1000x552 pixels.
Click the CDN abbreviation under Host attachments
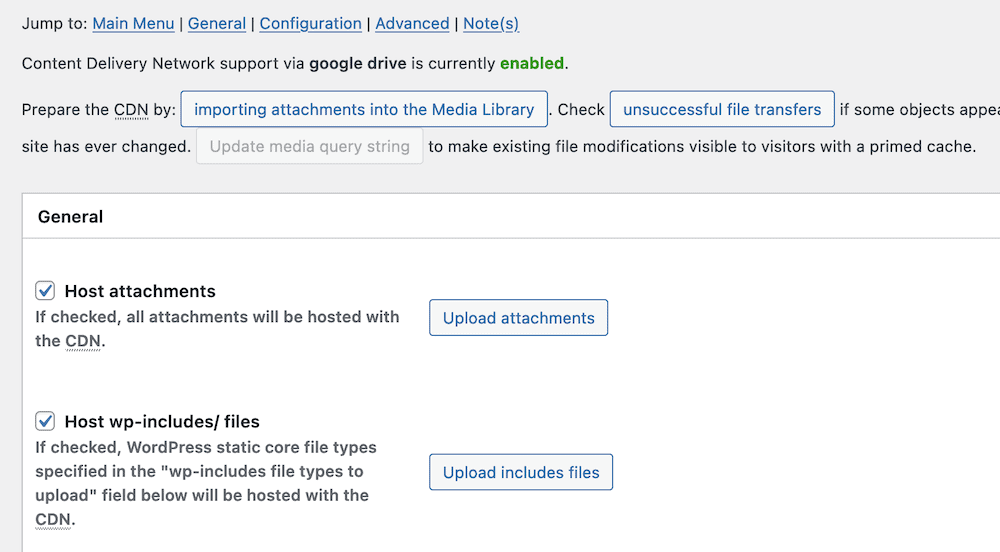point(83,341)
